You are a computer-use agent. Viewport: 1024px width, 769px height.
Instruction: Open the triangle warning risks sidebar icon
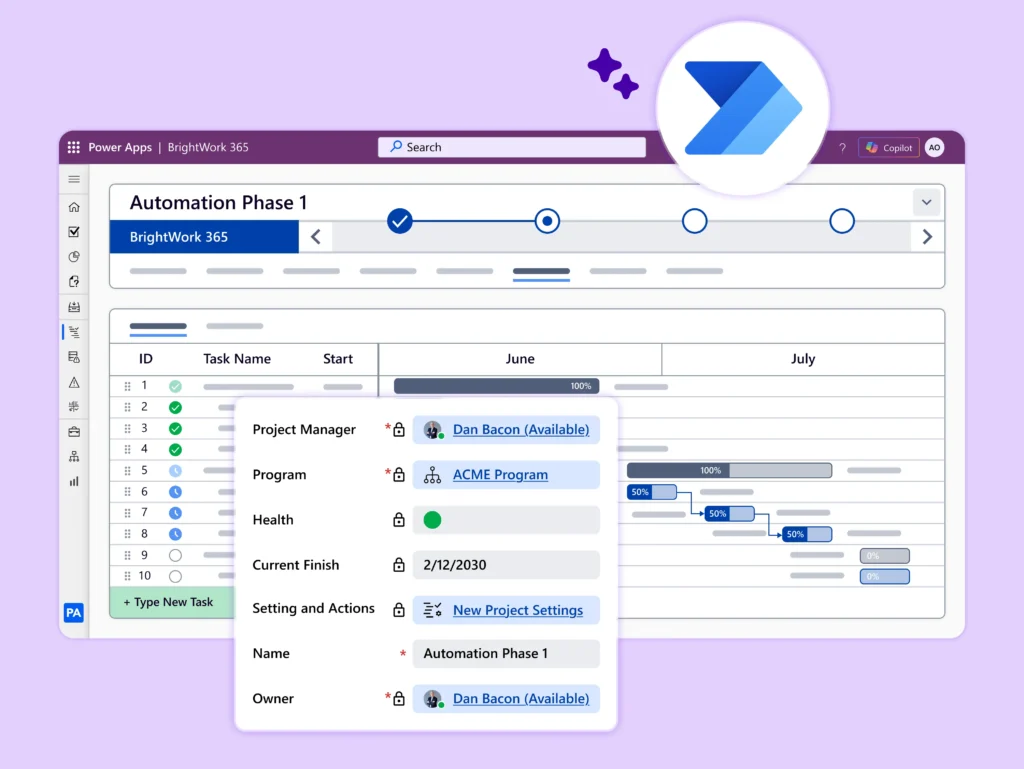click(74, 383)
